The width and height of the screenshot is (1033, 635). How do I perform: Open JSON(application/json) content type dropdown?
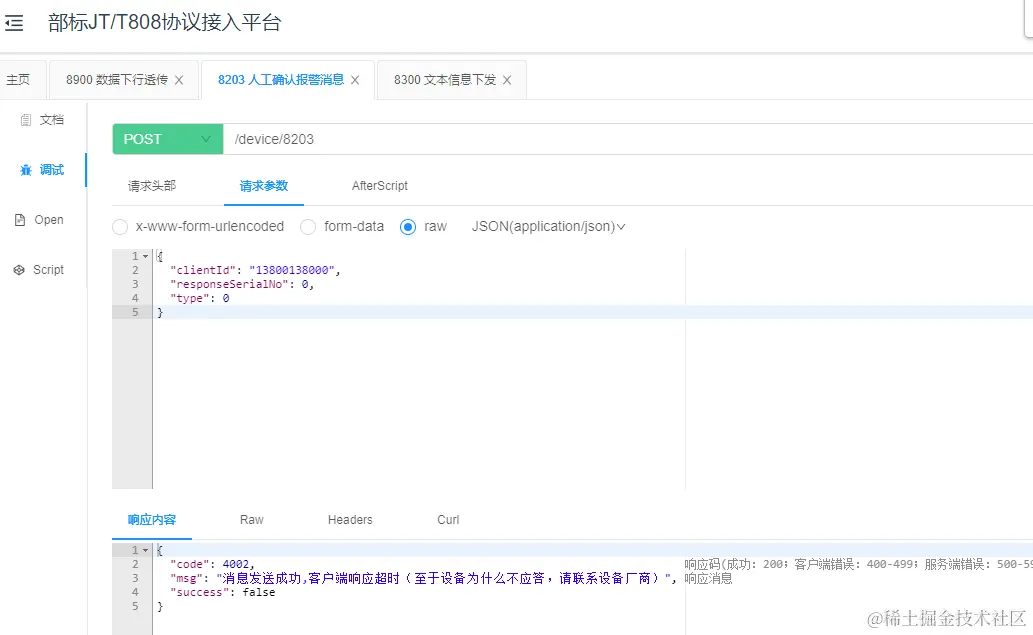click(x=548, y=227)
